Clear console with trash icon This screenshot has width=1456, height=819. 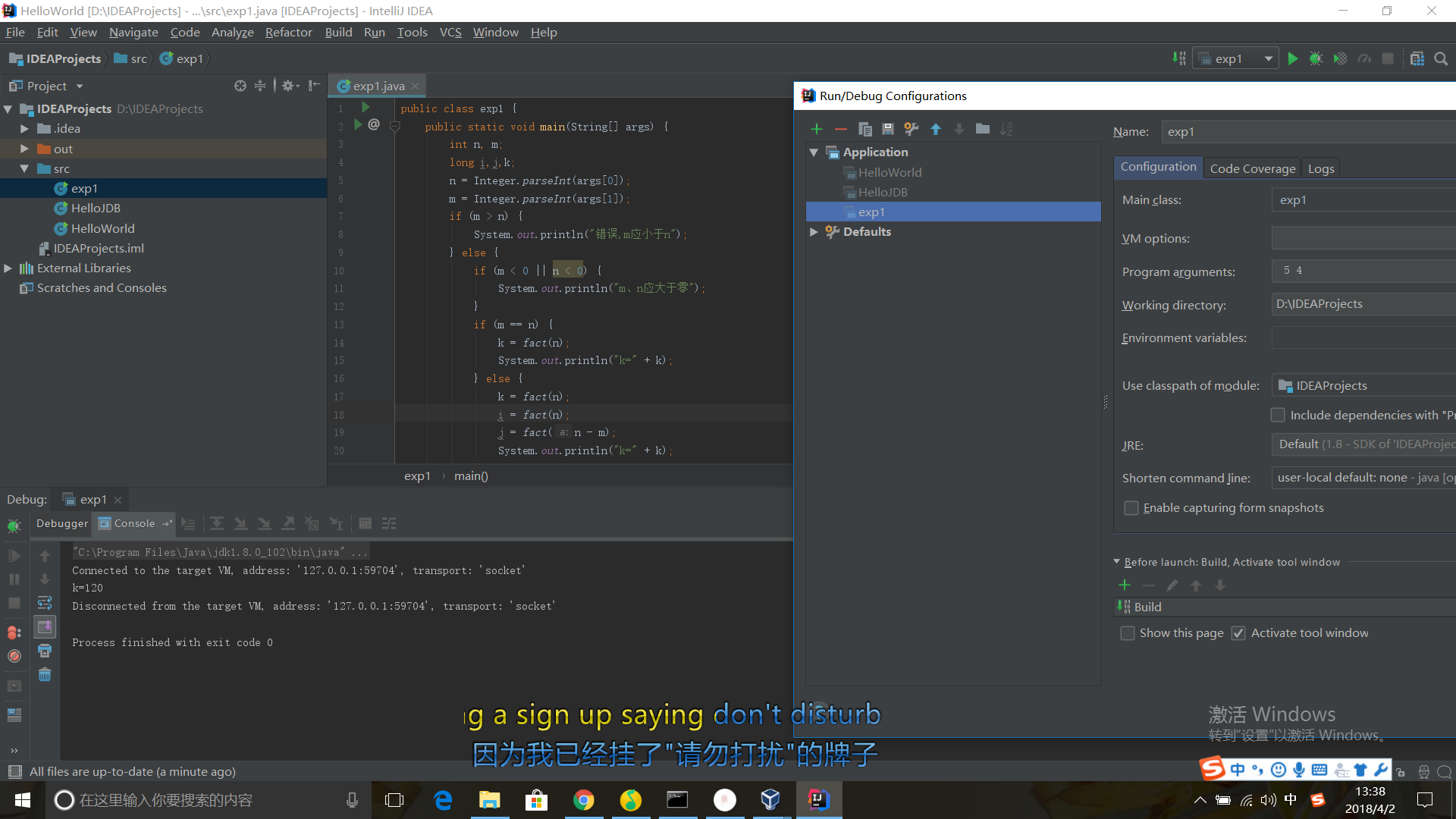45,674
